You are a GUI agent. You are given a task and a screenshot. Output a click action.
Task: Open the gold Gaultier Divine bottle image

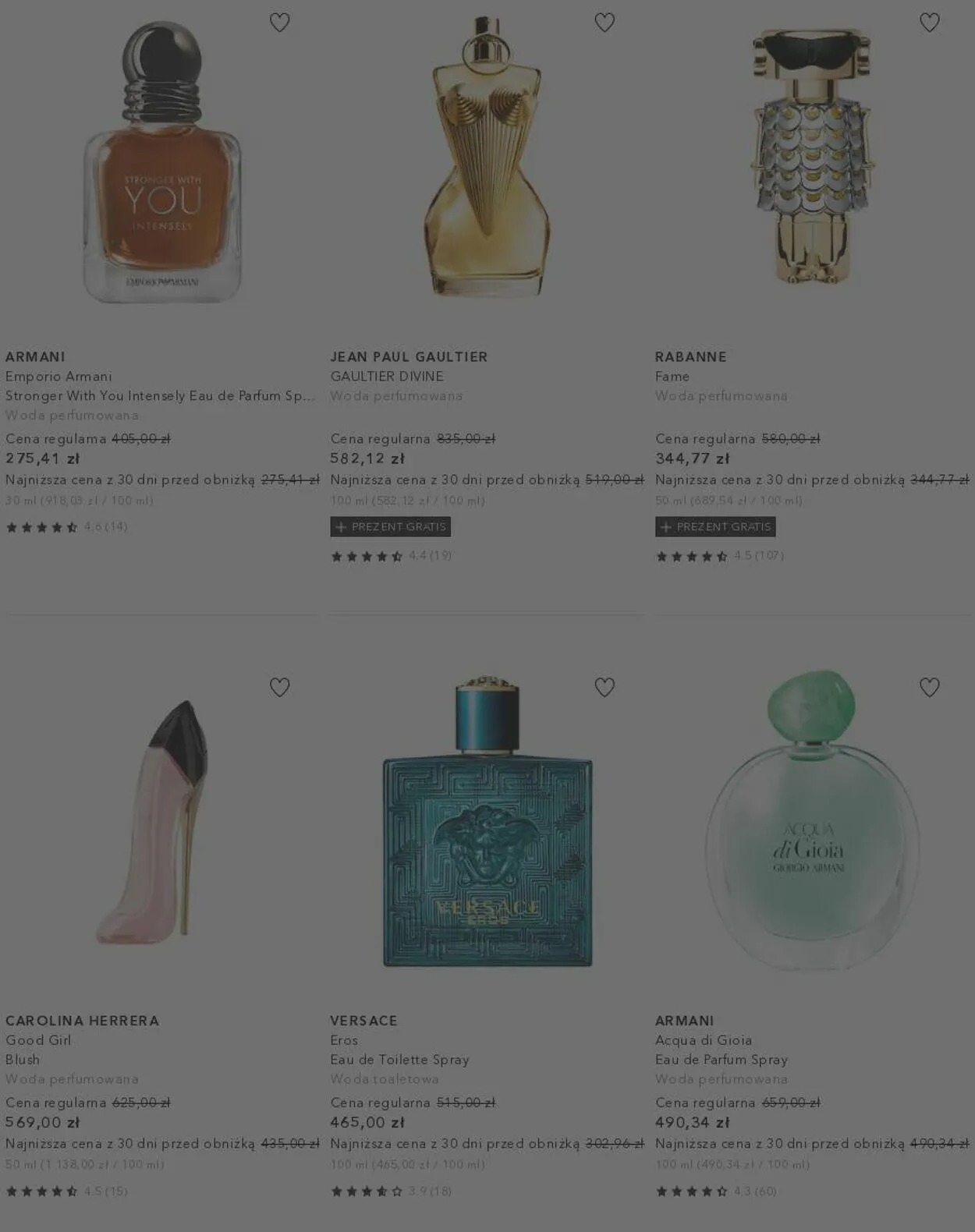487,156
